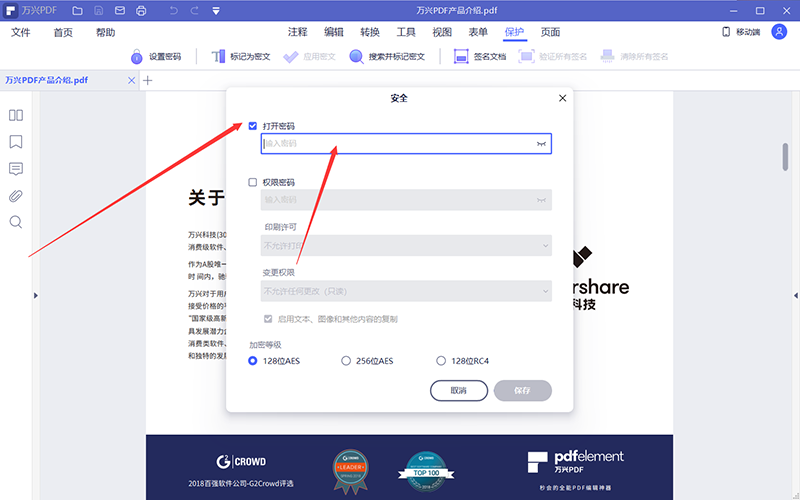Expand the right panel arrow
The height and width of the screenshot is (500, 800).
pyautogui.click(x=796, y=295)
